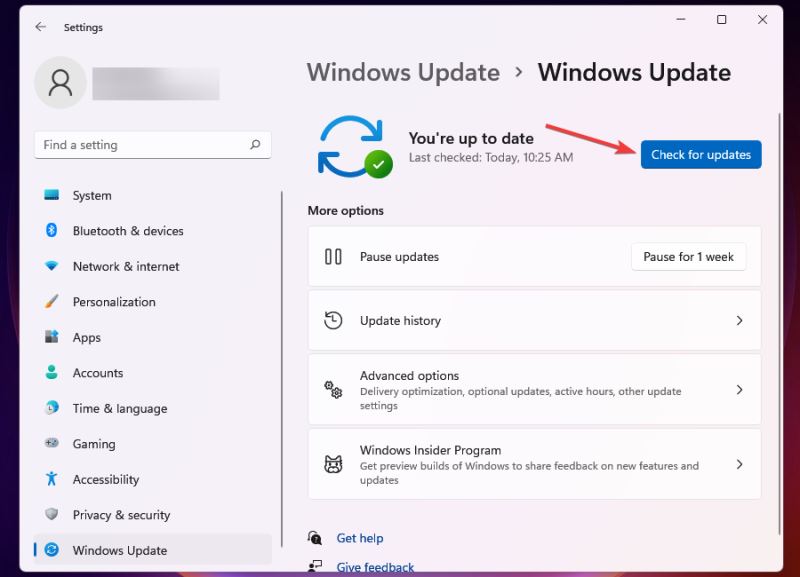Open Network & internet via its globe icon

click(52, 266)
